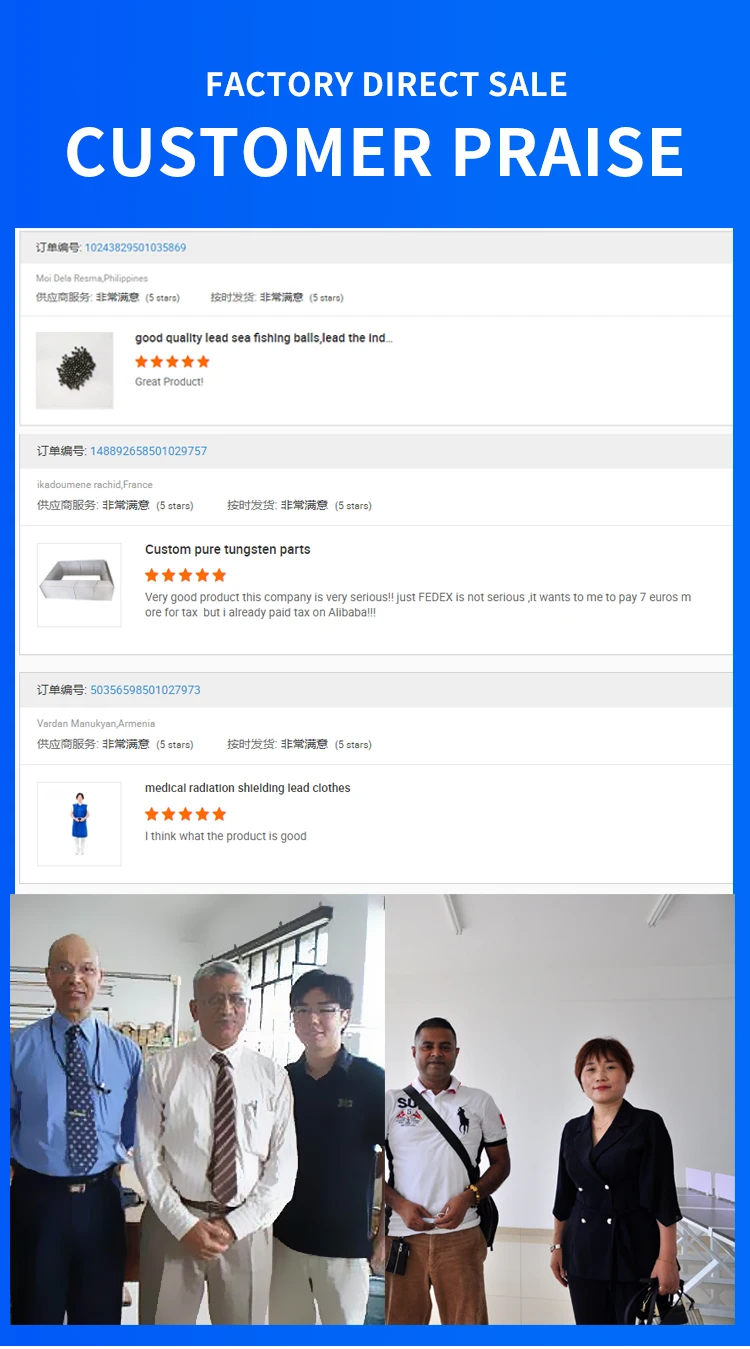Click the lead fishing balls product thumbnail
The width and height of the screenshot is (750, 1349).
75,371
